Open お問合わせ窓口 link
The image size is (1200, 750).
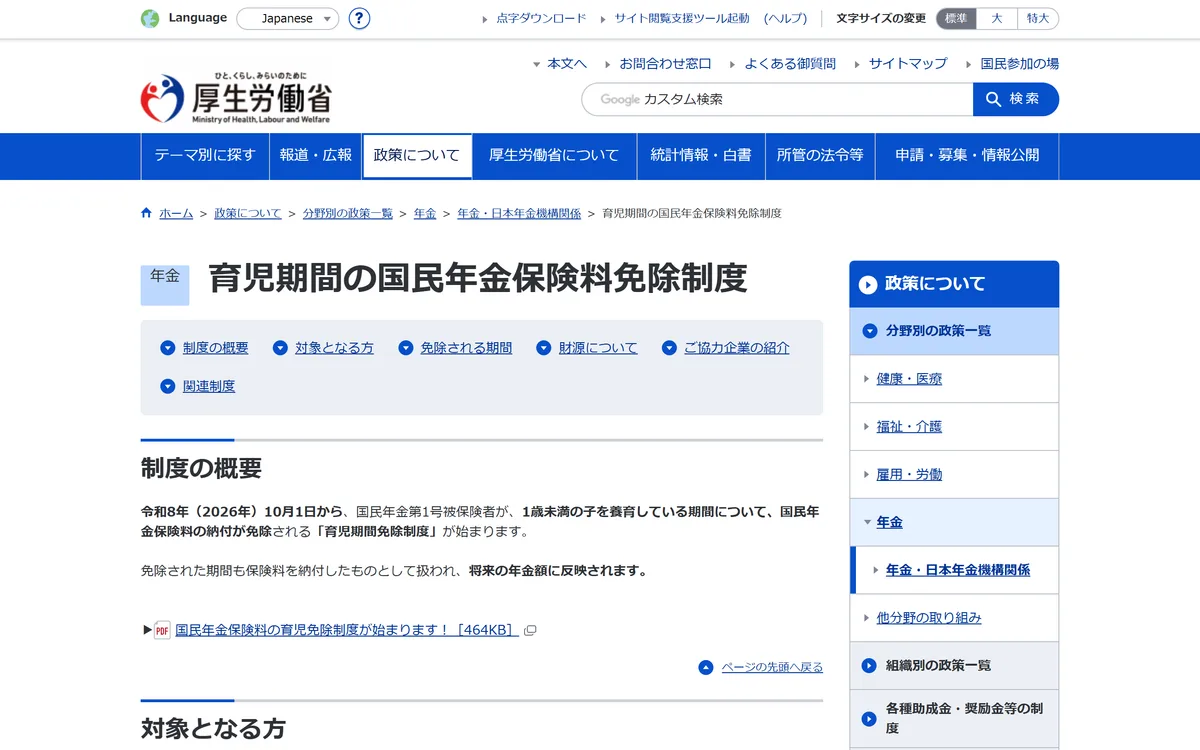tap(665, 63)
